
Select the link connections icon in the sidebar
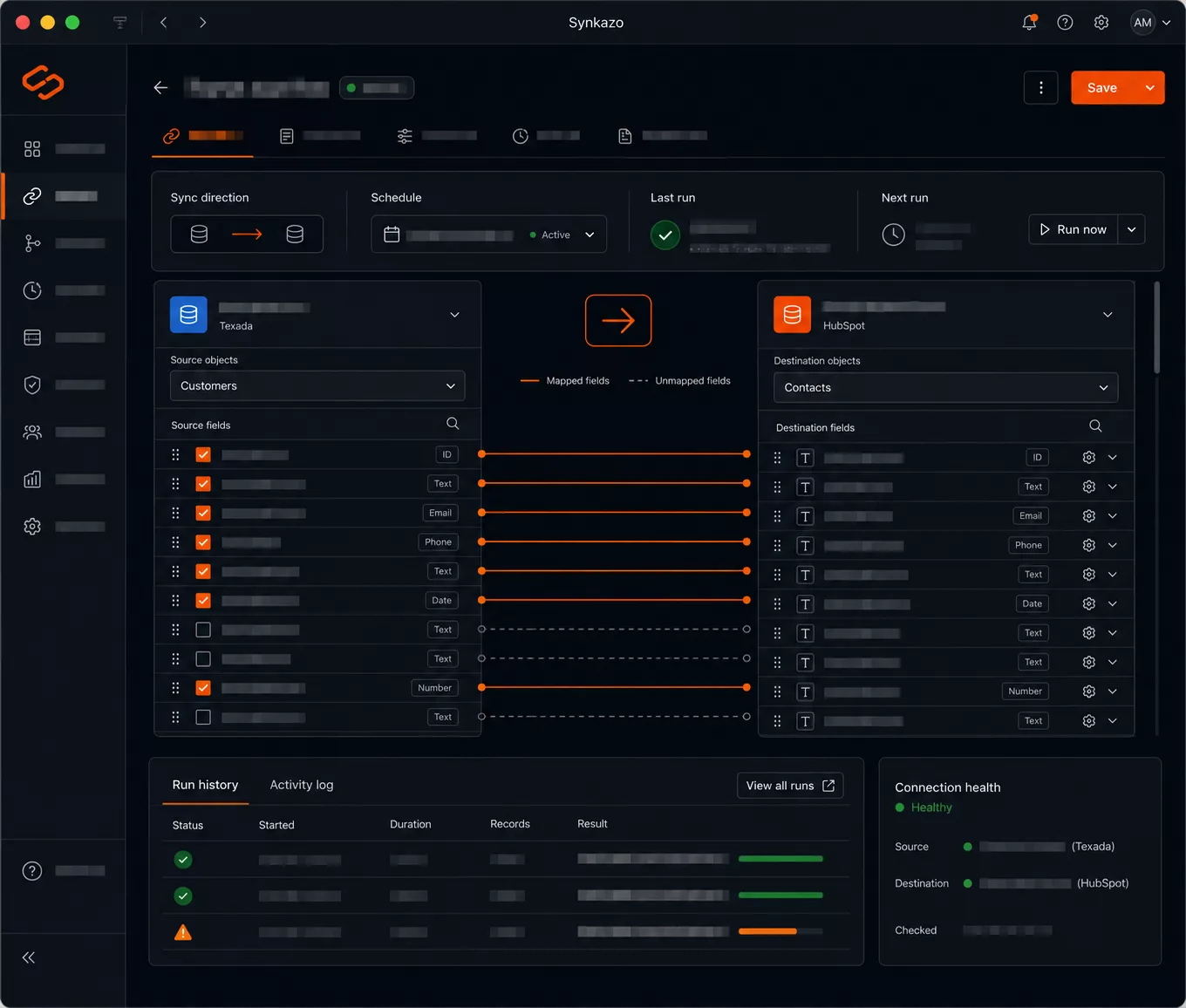click(32, 196)
